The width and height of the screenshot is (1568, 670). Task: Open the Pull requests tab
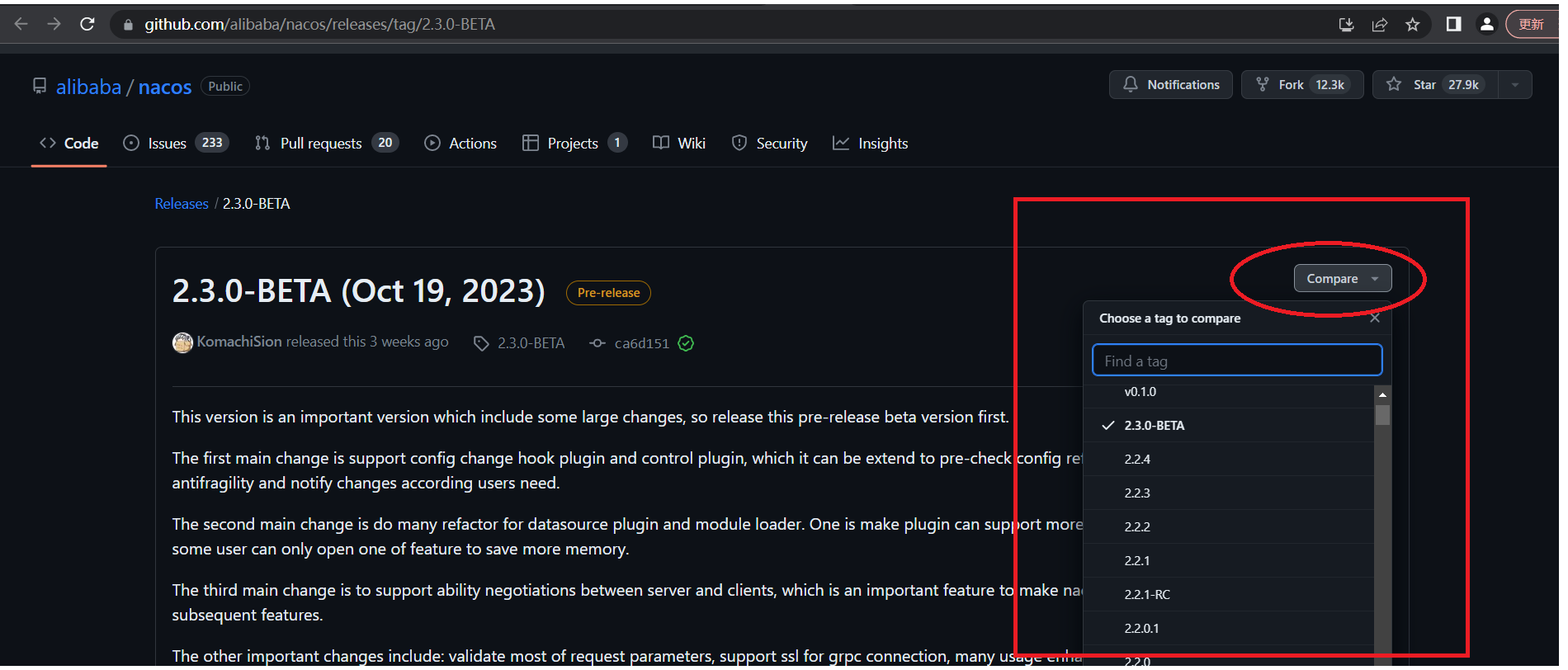pyautogui.click(x=327, y=143)
